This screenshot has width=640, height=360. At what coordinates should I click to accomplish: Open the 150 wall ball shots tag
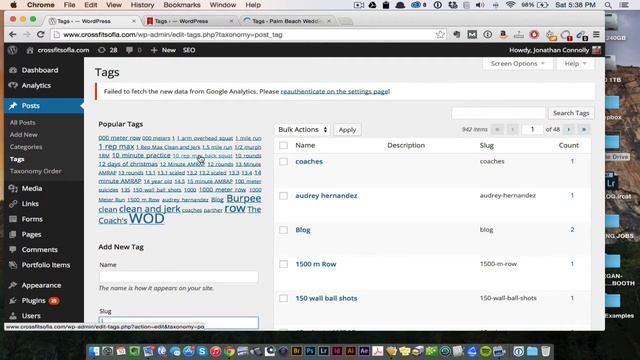click(326, 298)
